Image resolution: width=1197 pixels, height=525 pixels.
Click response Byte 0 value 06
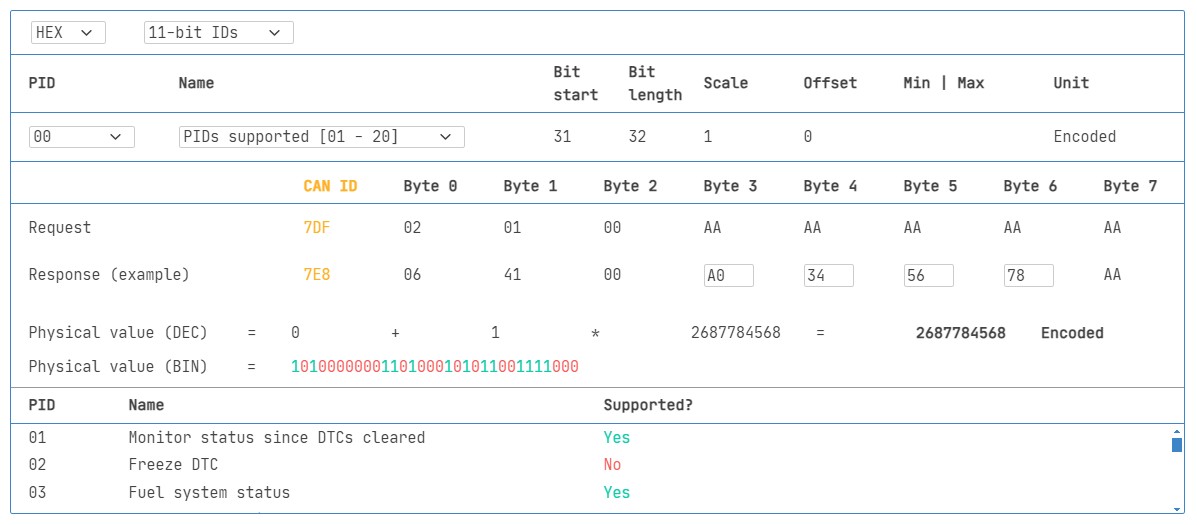click(412, 275)
